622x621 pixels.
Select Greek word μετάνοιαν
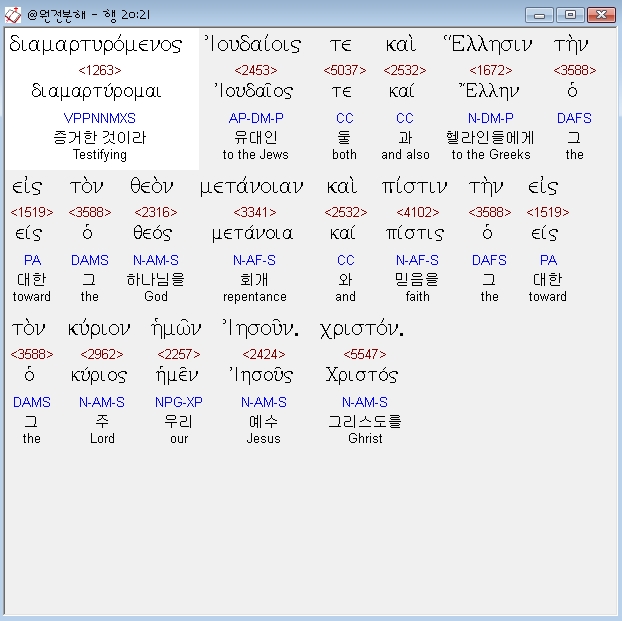tap(252, 187)
